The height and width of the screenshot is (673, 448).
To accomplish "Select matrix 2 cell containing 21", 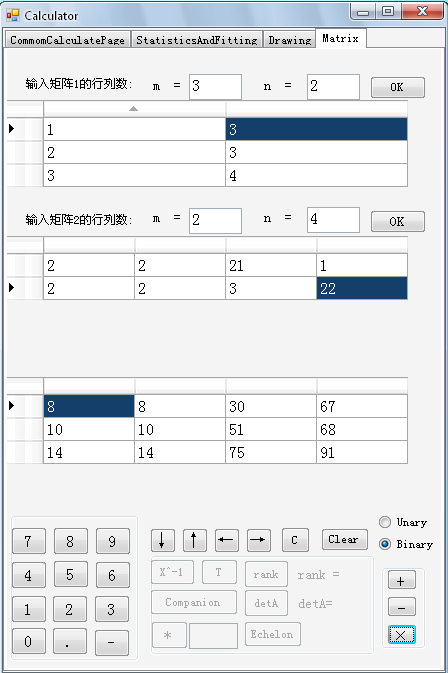I will 271,266.
